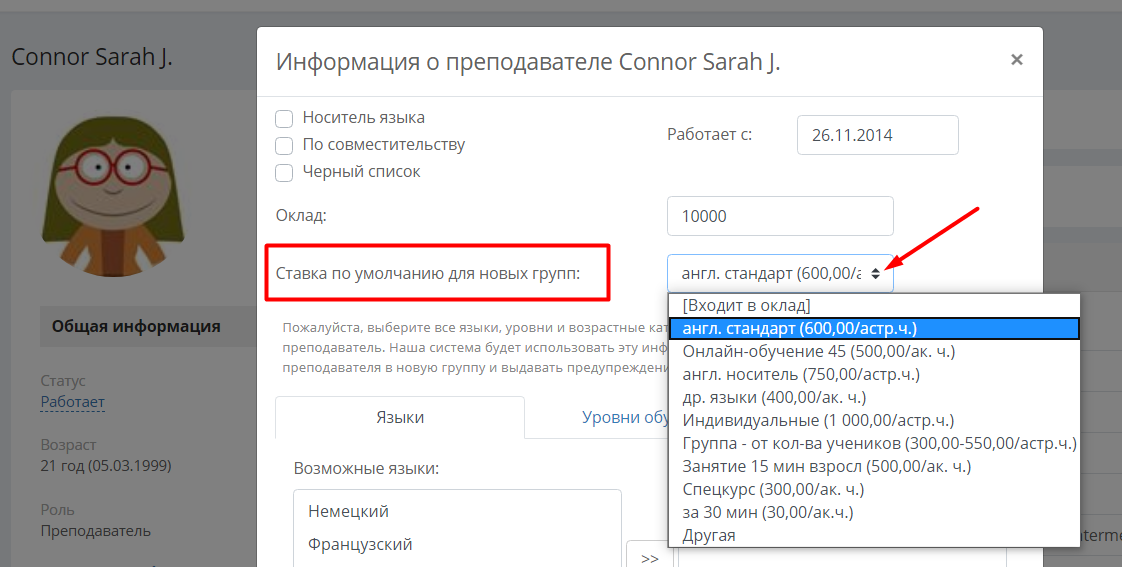Image resolution: width=1122 pixels, height=567 pixels.
Task: Select Французский in possible languages
Action: [360, 544]
